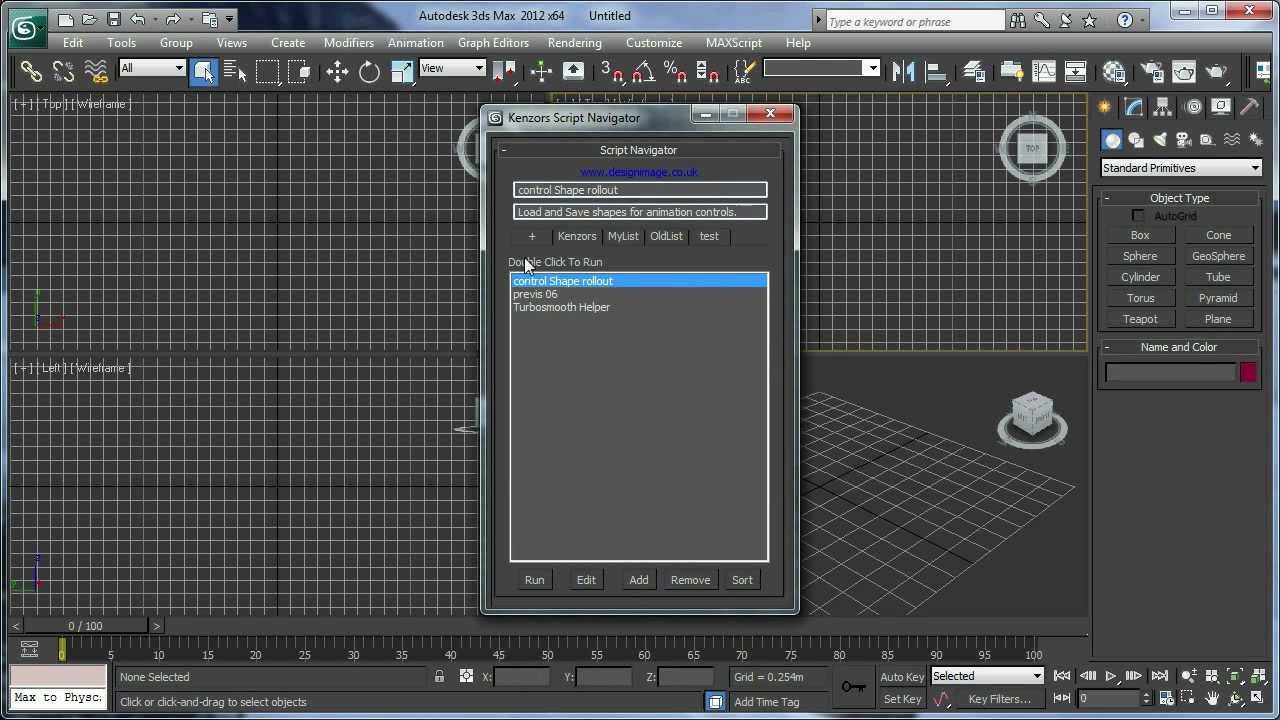Viewport: 1280px width, 720px height.
Task: Toggle Set Key mode
Action: [902, 699]
